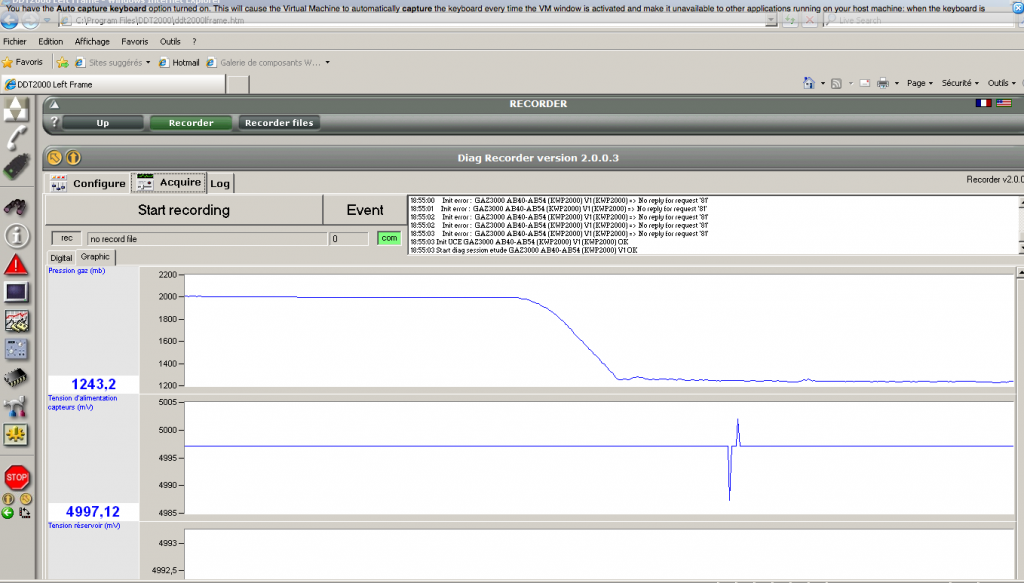Click the small yellow up-arrow icon near STOP
Viewport: 1024px width, 583px height.
[x=8, y=499]
